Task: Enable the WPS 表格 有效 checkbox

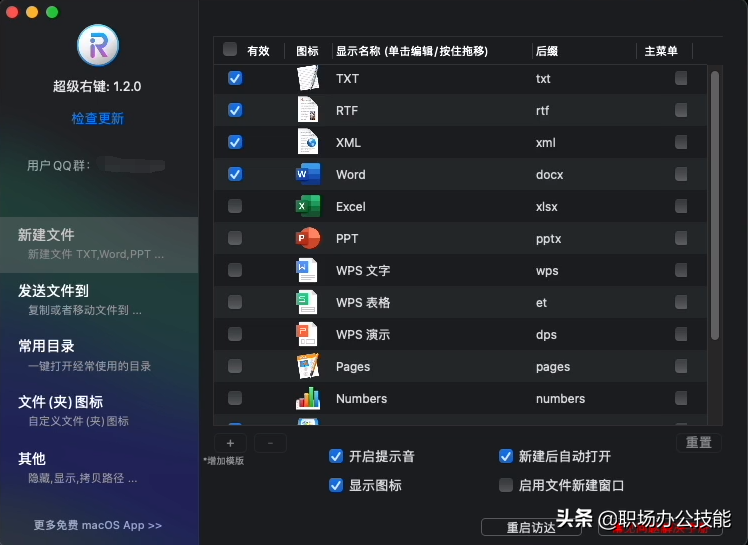Action: coord(235,302)
